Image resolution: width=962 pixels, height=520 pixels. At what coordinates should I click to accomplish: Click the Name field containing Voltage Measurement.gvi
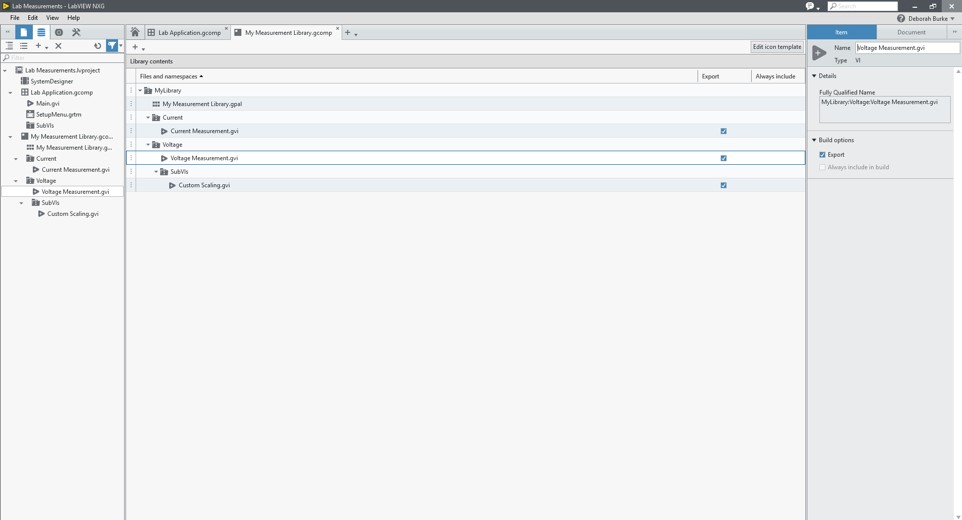pos(907,47)
